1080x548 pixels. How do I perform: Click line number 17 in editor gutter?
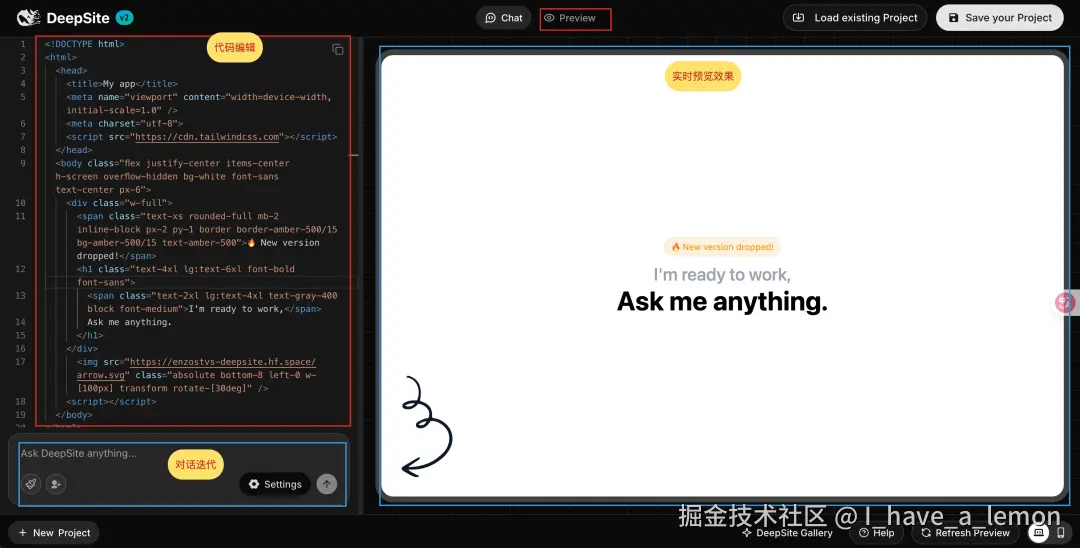(x=21, y=361)
